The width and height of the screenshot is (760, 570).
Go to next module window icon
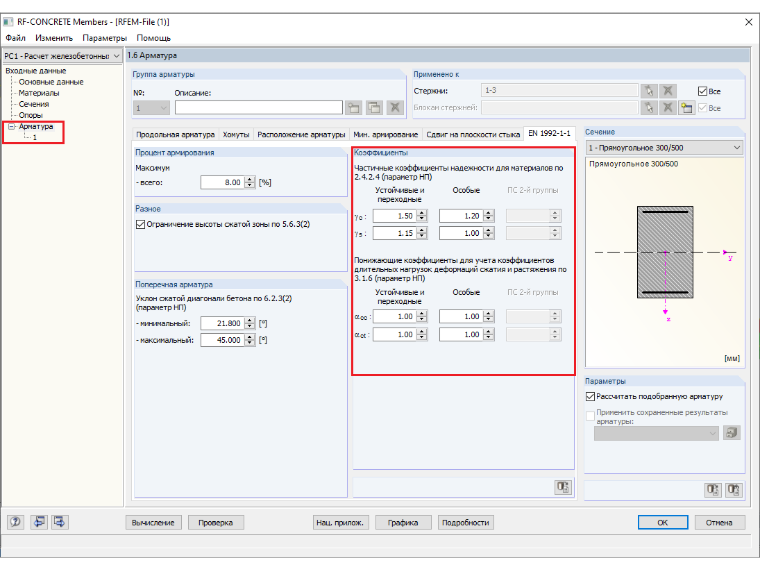(x=60, y=522)
